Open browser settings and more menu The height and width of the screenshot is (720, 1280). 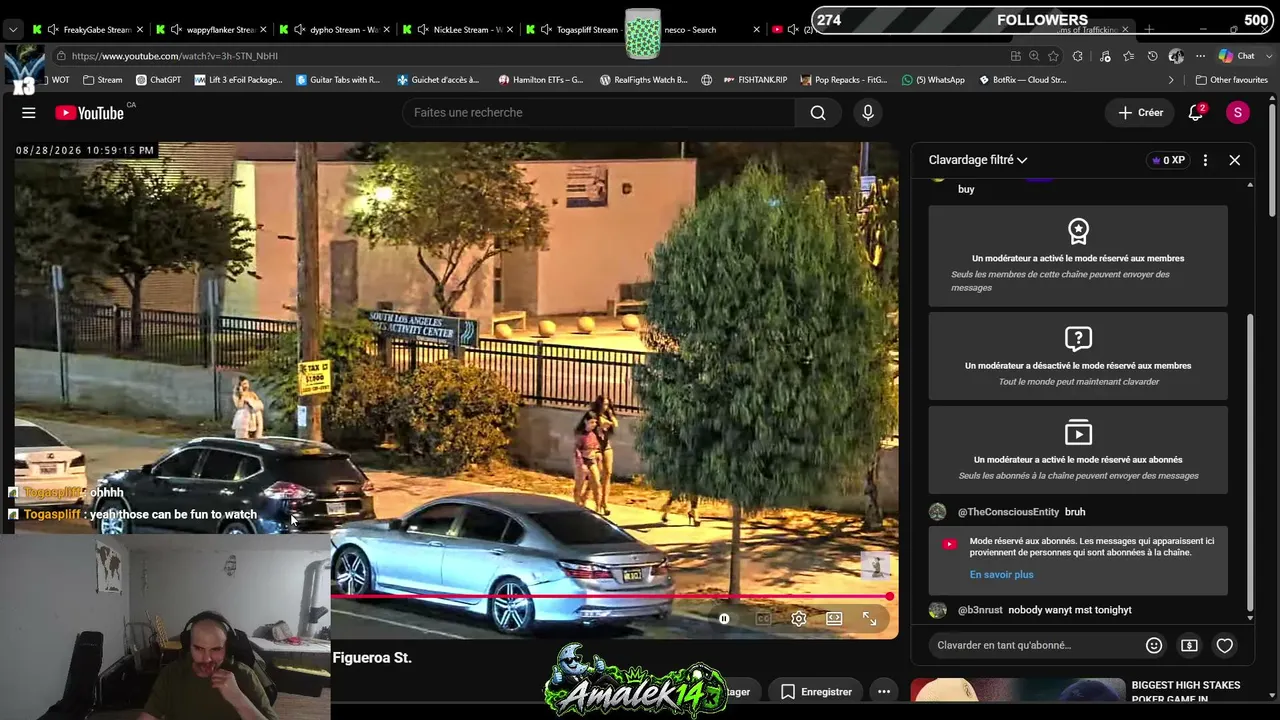1200,56
